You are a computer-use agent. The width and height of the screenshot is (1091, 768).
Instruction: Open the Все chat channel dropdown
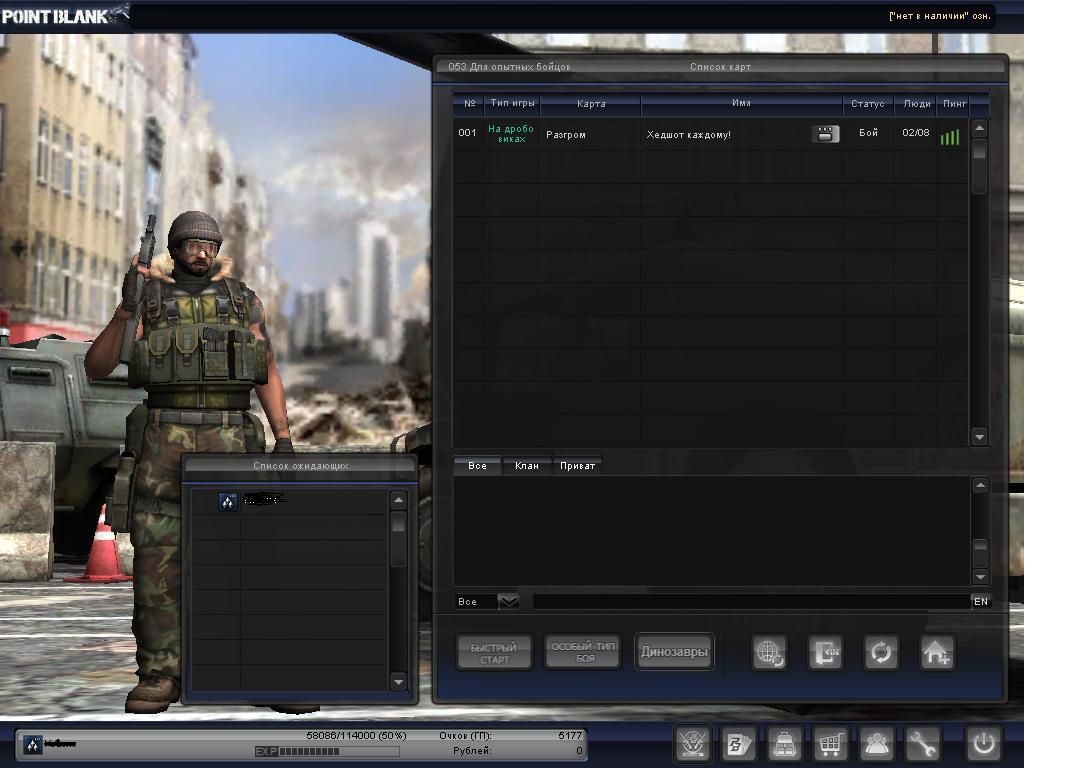pos(509,601)
